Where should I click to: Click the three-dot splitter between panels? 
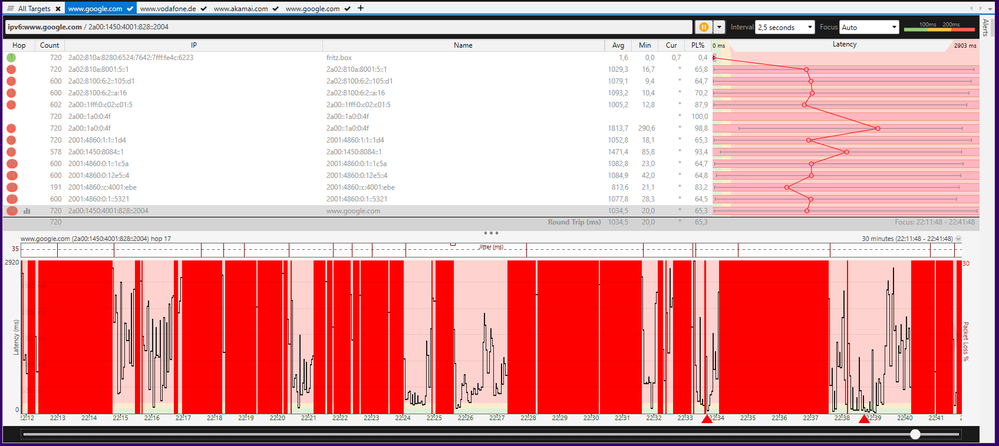(x=491, y=232)
